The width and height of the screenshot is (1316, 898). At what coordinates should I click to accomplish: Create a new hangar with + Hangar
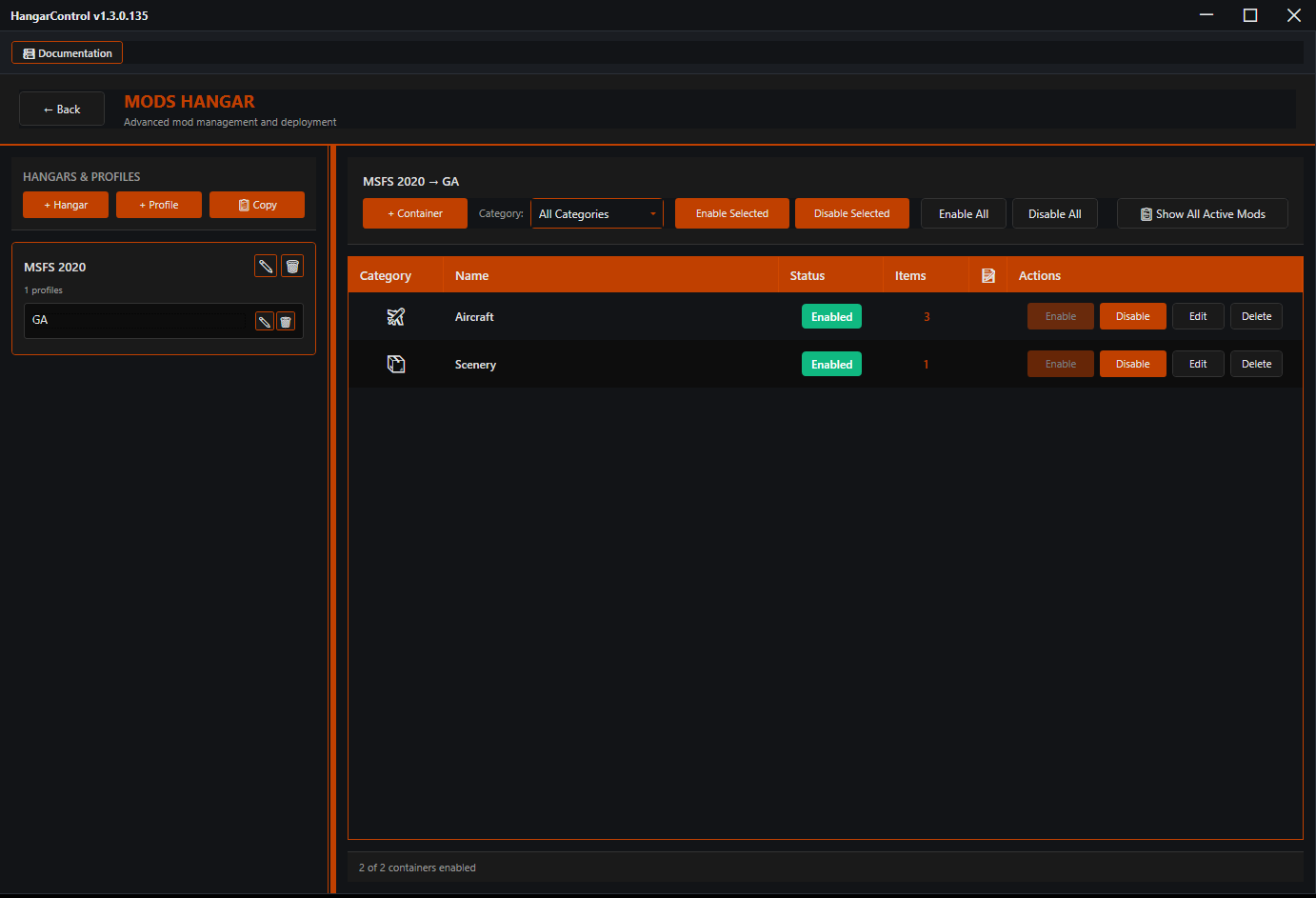point(65,204)
